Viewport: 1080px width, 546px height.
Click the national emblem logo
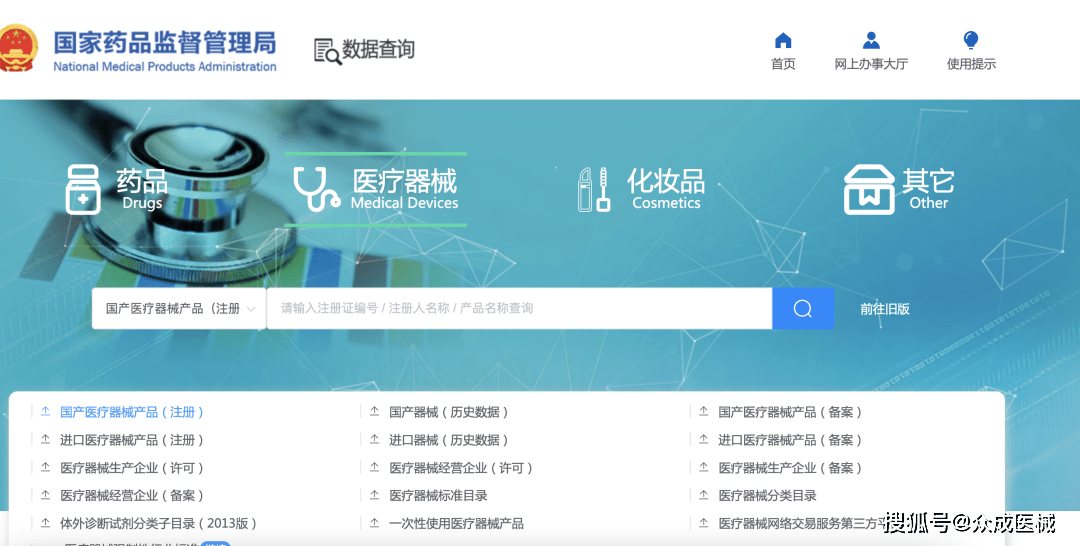[x=18, y=48]
